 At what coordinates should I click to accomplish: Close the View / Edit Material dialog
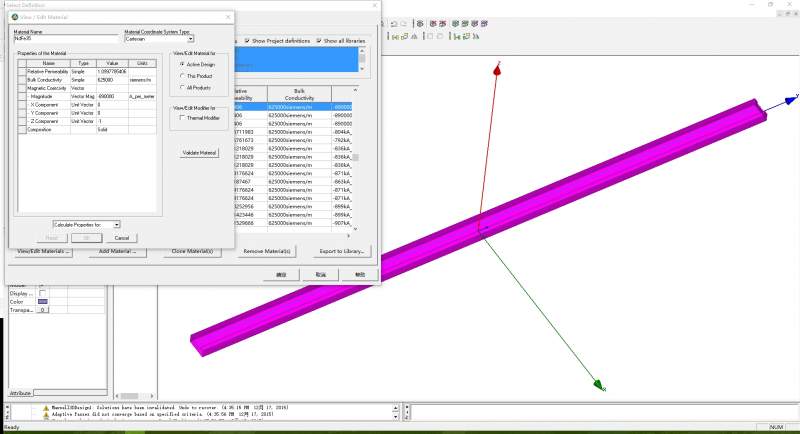pyautogui.click(x=228, y=17)
